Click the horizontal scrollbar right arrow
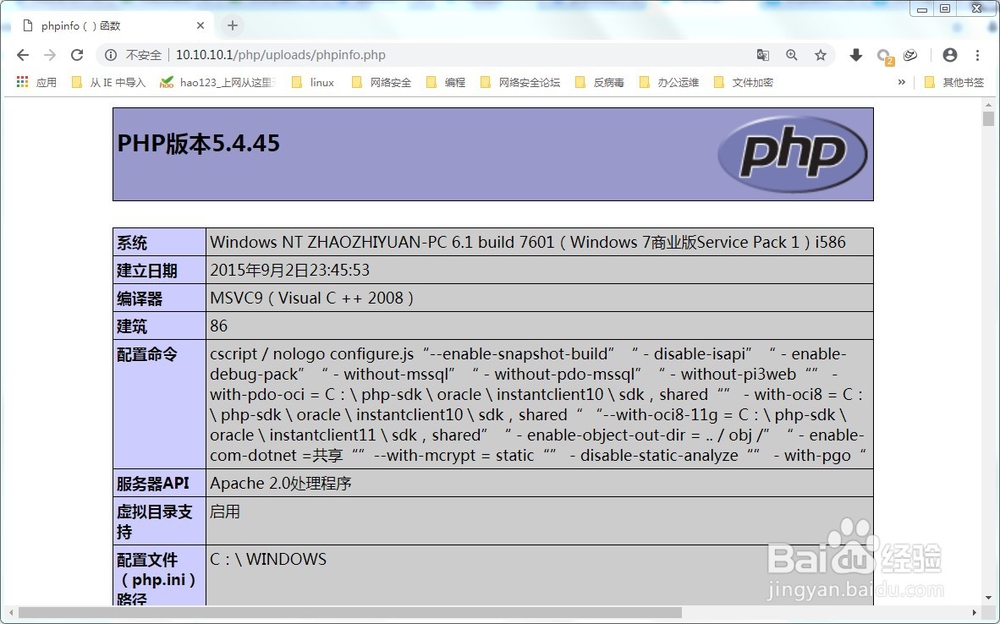This screenshot has width=1000, height=624. click(974, 613)
